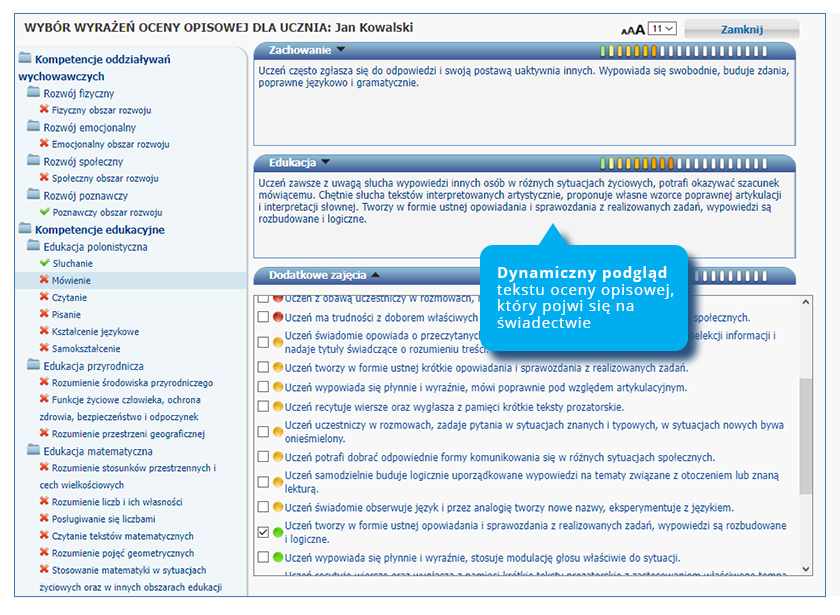Click red X icon beside Czytanie
This screenshot has height=615, width=840.
tap(44, 297)
